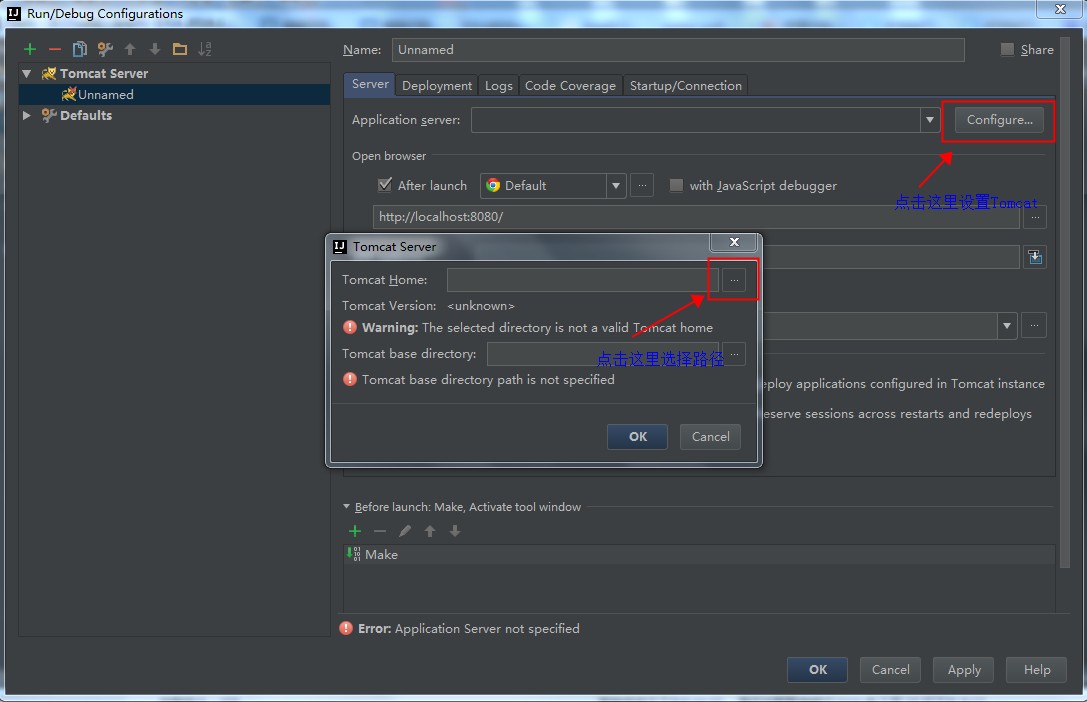Move before launch task up arrow

(430, 531)
